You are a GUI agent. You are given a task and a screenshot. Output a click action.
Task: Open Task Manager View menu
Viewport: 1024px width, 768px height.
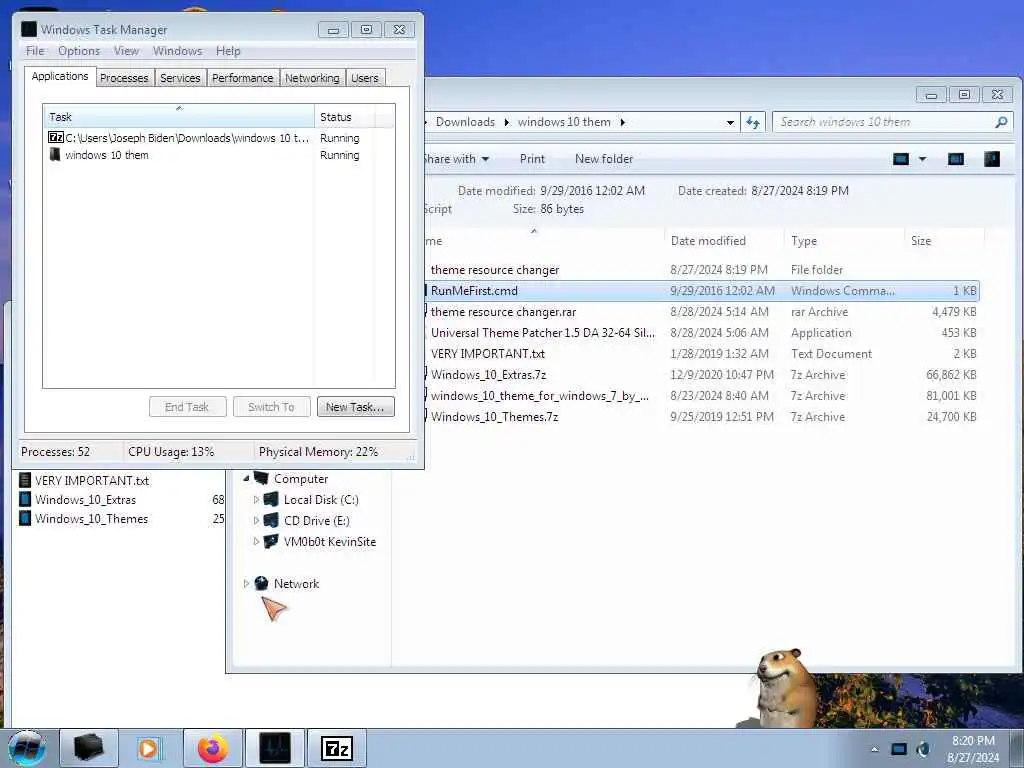(x=126, y=51)
